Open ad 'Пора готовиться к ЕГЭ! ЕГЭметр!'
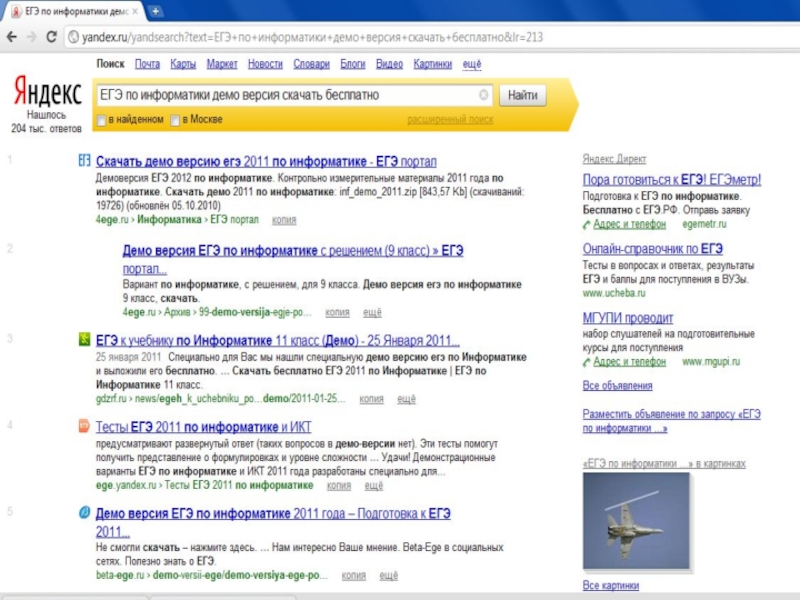 (672, 180)
